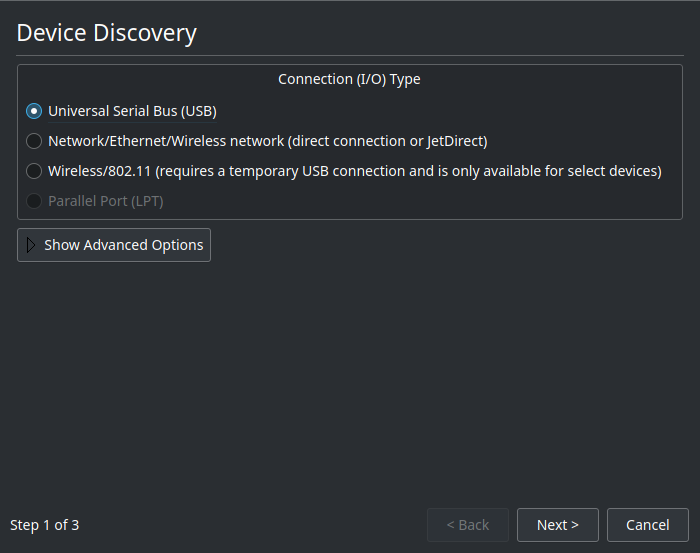Click the 'Connection (I/O) Type' group heading

click(349, 79)
